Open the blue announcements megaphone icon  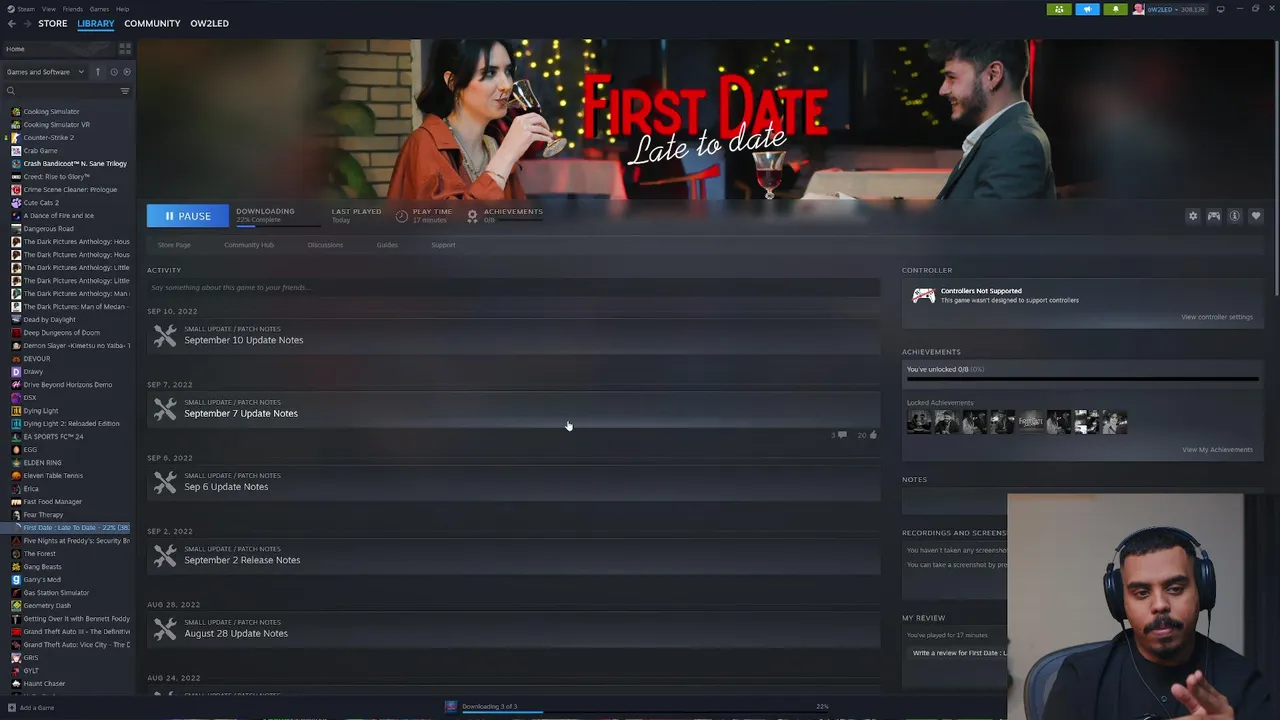point(1087,9)
